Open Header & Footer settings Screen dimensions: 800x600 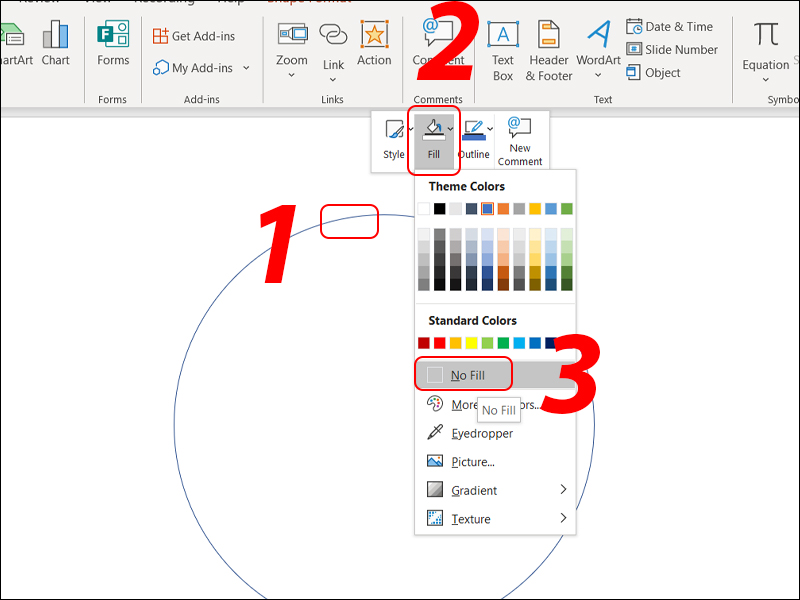[x=549, y=50]
